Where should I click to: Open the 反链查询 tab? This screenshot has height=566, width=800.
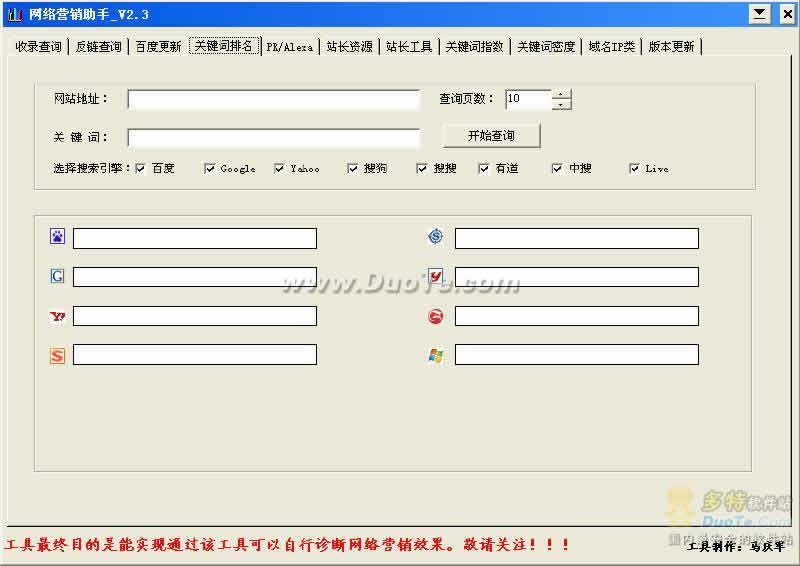98,47
